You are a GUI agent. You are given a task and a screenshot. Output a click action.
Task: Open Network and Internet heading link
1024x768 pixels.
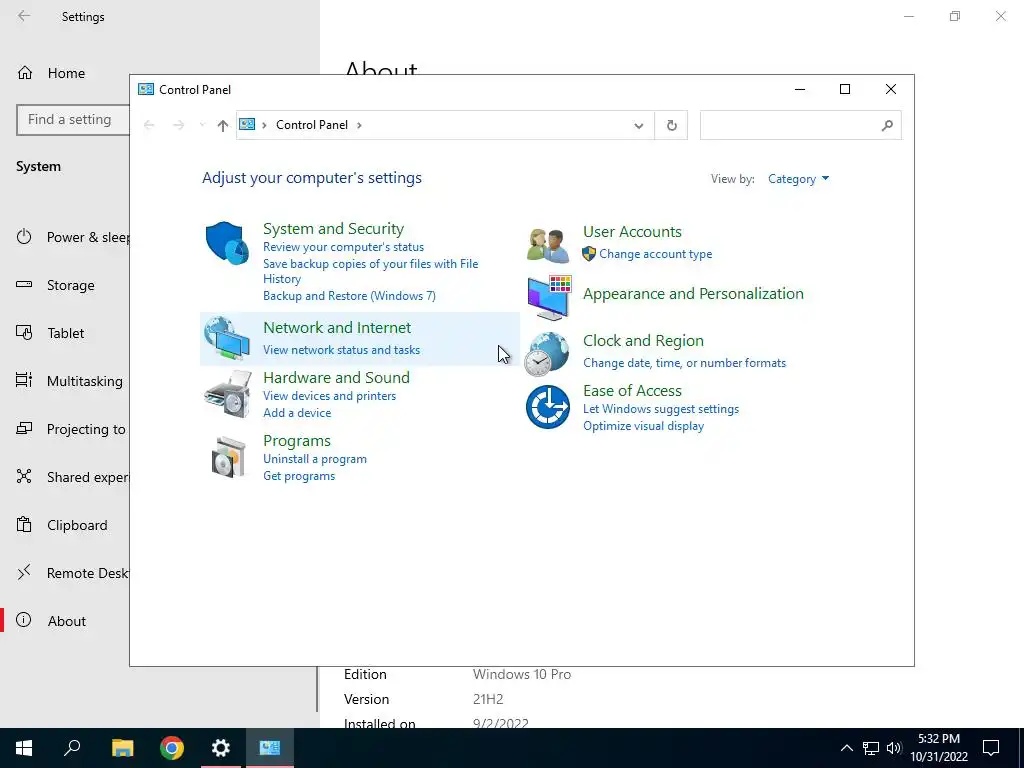coord(337,328)
